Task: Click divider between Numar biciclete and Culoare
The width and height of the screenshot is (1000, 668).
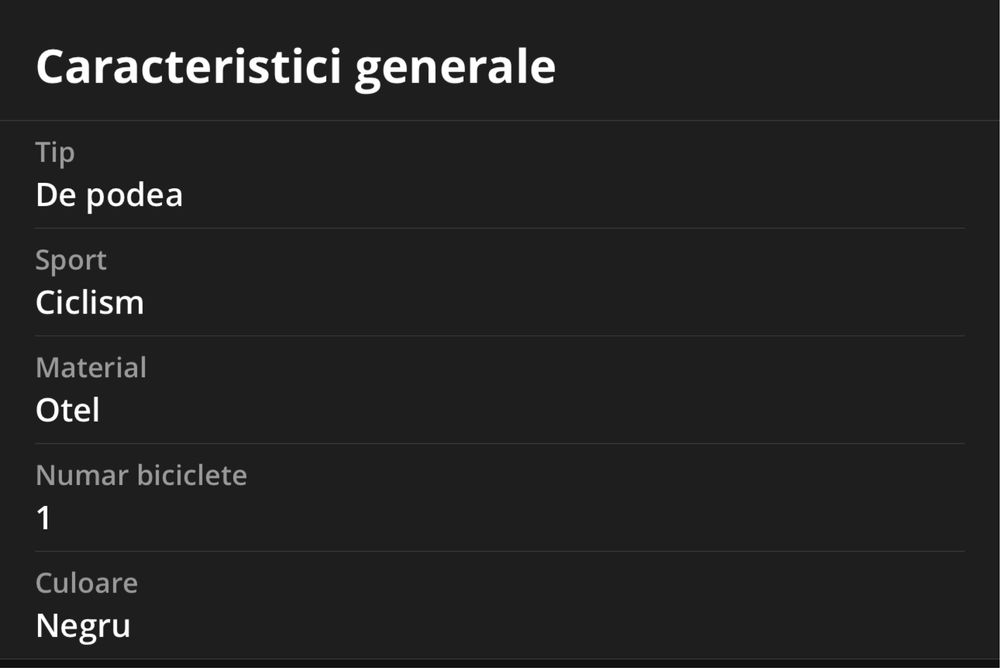Action: click(x=500, y=551)
